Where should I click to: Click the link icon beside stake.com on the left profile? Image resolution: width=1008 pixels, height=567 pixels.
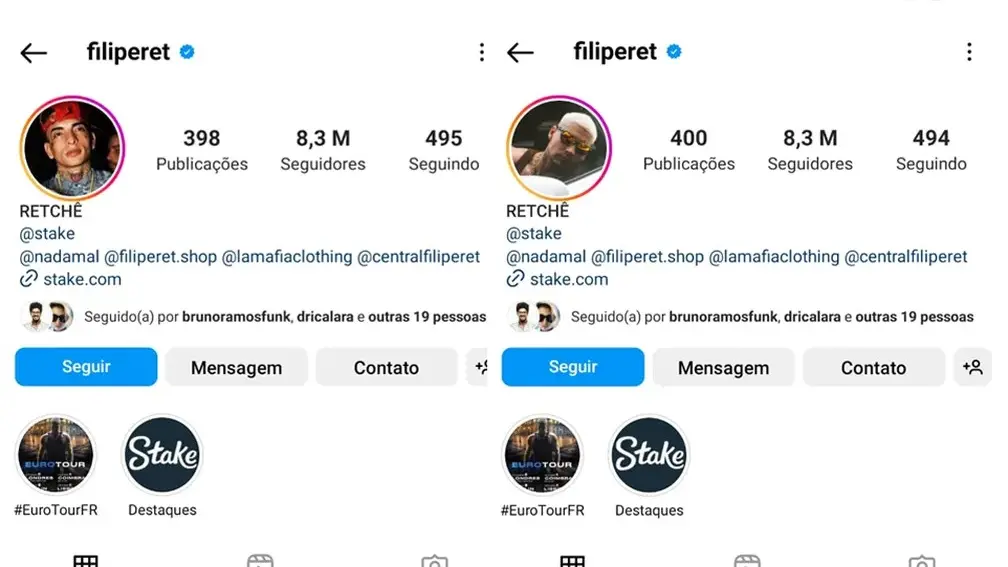coord(28,279)
